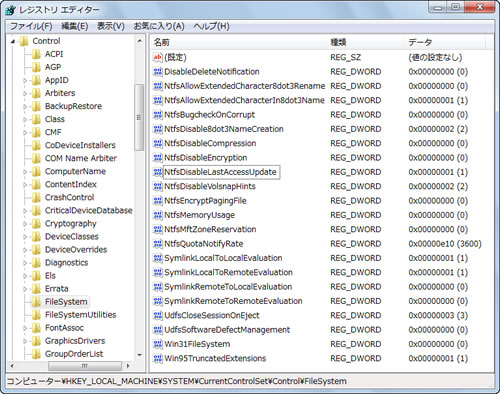
Task: Click the Registry Editor app icon in title bar
Action: click(x=11, y=10)
